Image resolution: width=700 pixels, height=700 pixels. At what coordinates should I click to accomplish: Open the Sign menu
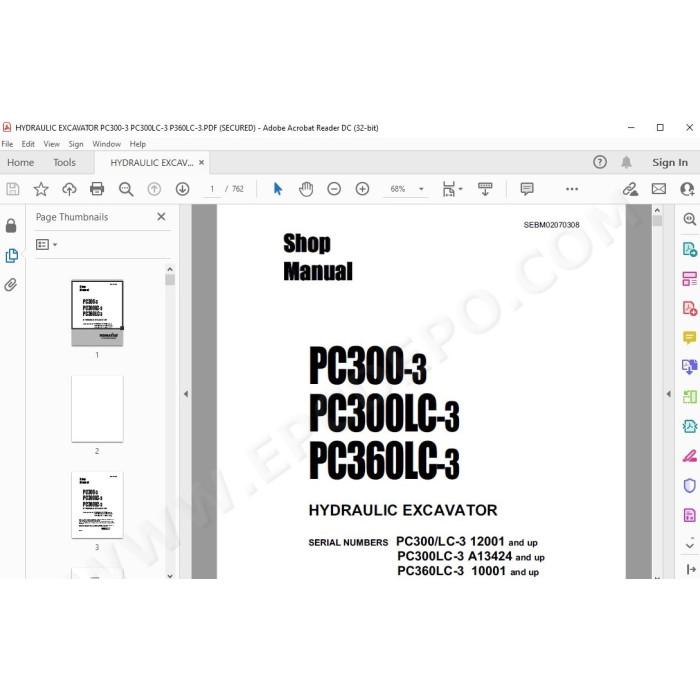pos(76,144)
